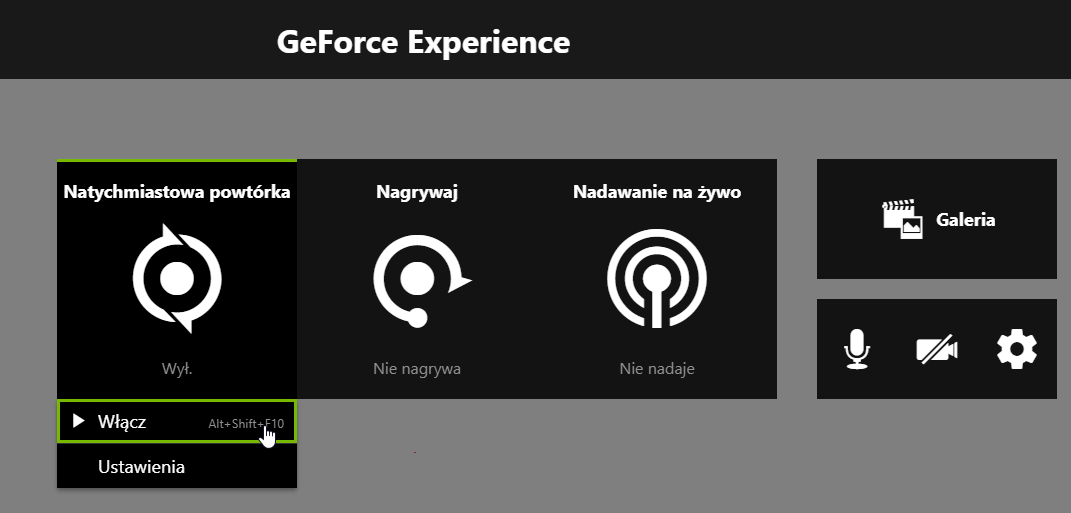
Task: Click the Natychmiastowa powtórka replay icon
Action: (177, 279)
